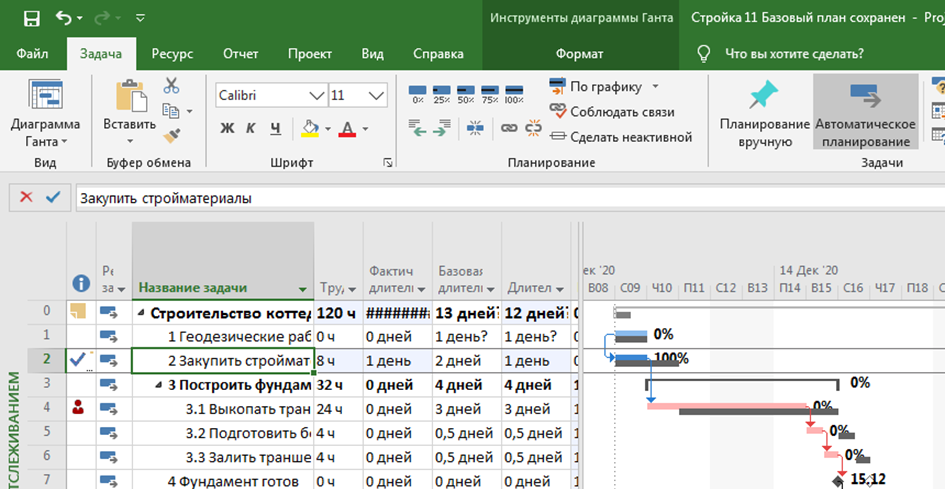Click Сделать неактивной
This screenshot has height=489, width=945.
click(621, 137)
